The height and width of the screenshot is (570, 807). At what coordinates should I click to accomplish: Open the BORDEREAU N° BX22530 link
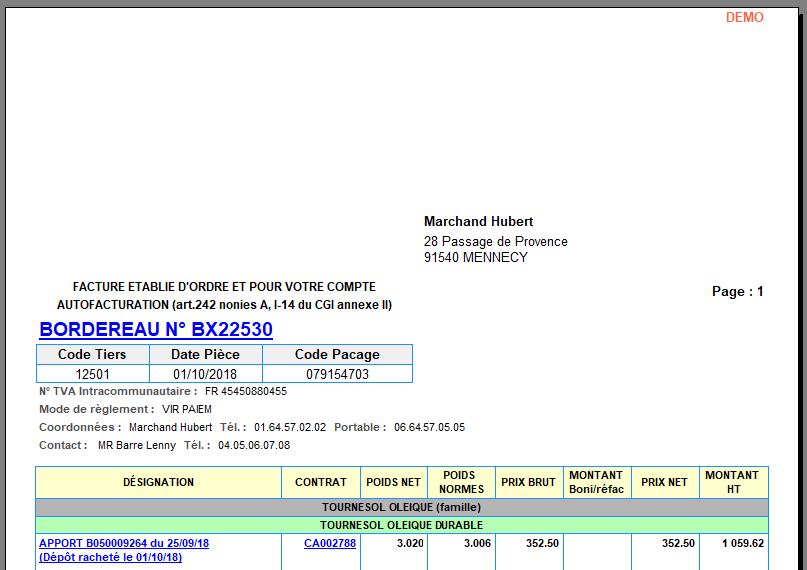tap(156, 330)
